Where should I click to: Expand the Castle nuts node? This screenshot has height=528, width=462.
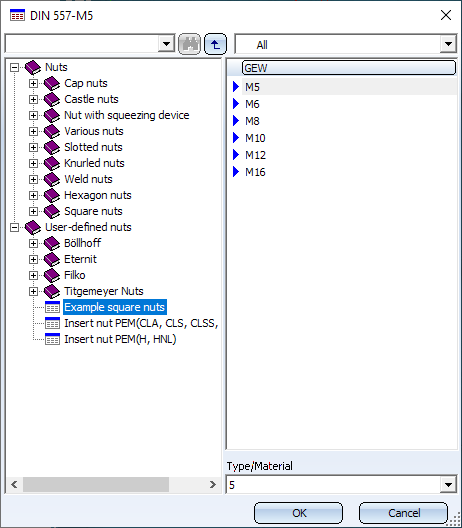coord(33,99)
